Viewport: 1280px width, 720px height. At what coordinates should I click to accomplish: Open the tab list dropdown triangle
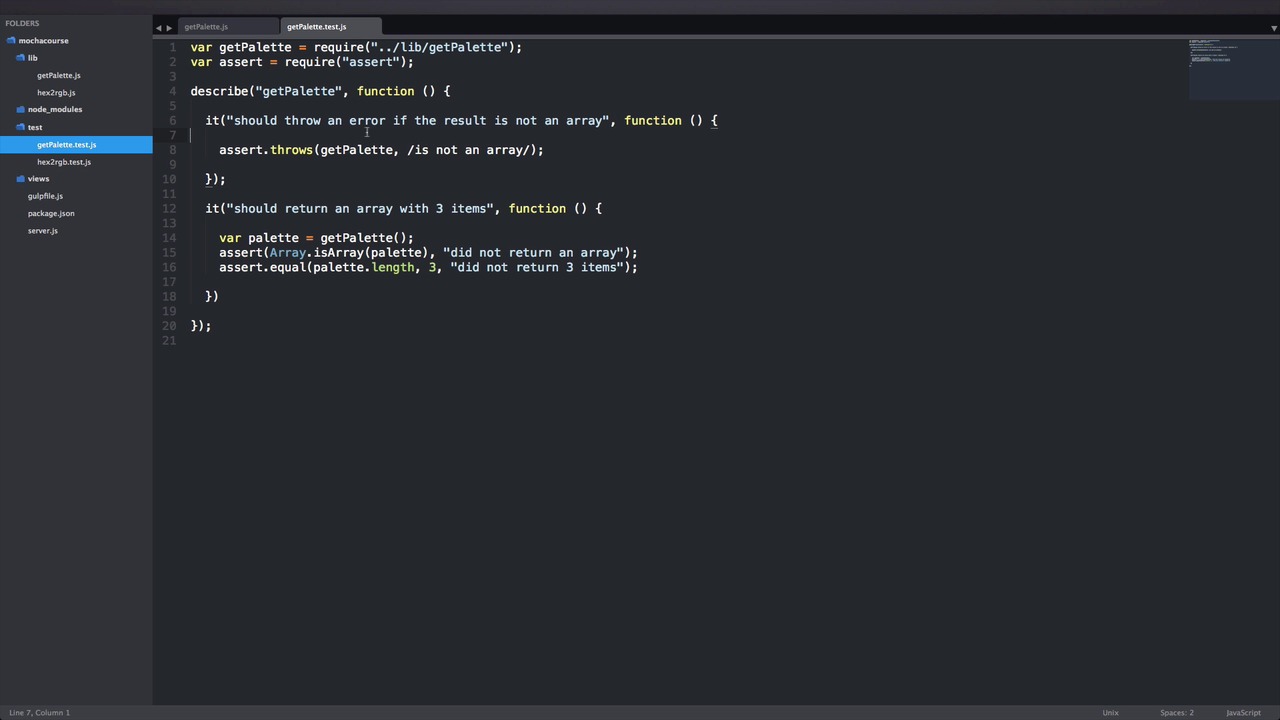pos(1274,28)
